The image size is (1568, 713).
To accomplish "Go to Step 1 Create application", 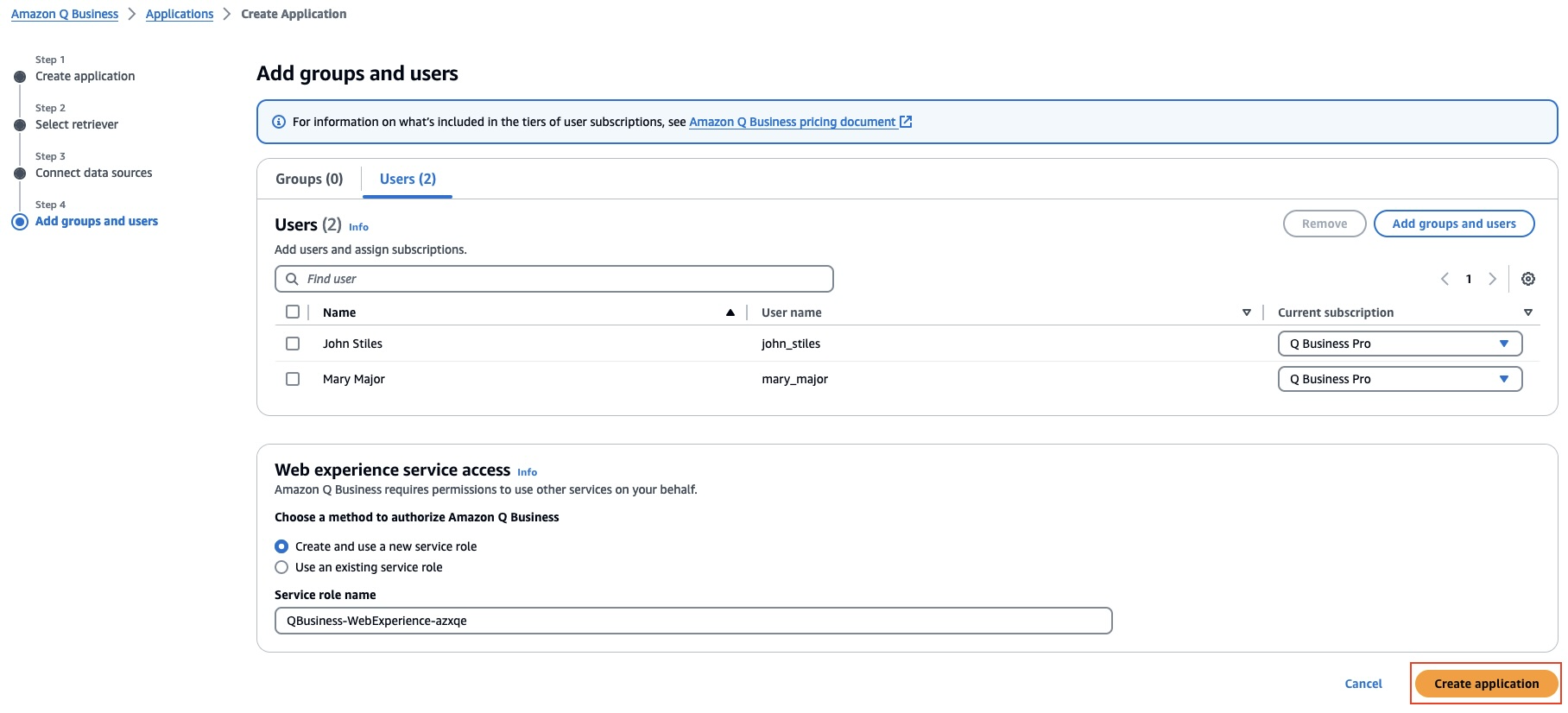I will (85, 76).
